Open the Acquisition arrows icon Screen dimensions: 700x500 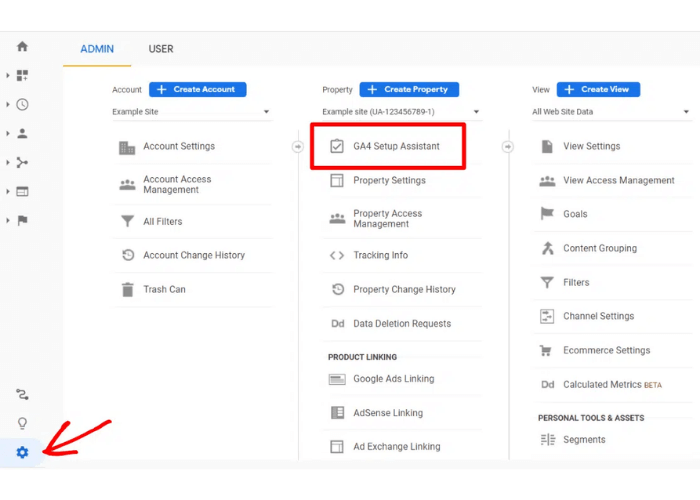coord(22,162)
